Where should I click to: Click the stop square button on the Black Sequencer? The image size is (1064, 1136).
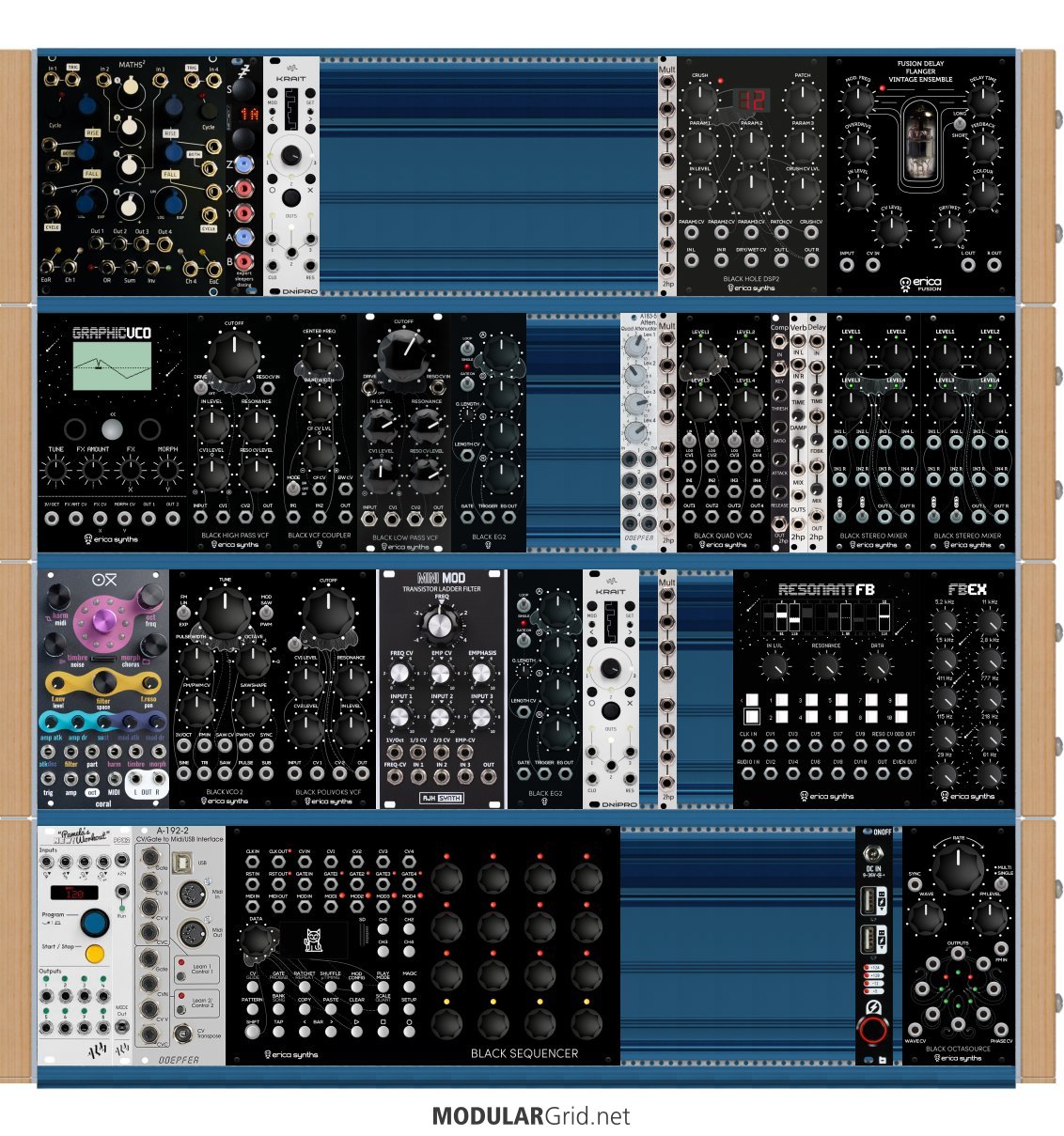coord(383,1032)
